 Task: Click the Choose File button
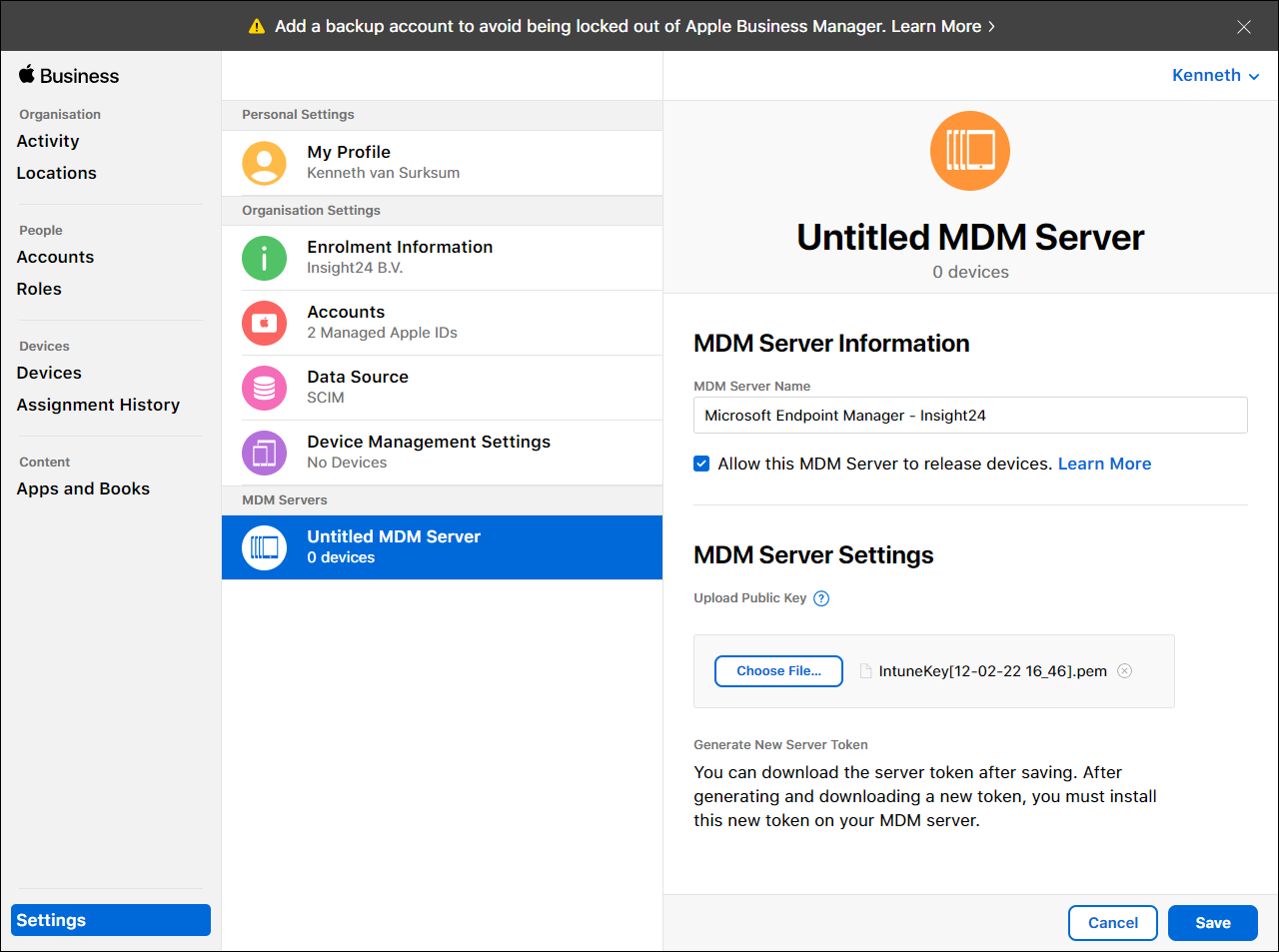[778, 671]
